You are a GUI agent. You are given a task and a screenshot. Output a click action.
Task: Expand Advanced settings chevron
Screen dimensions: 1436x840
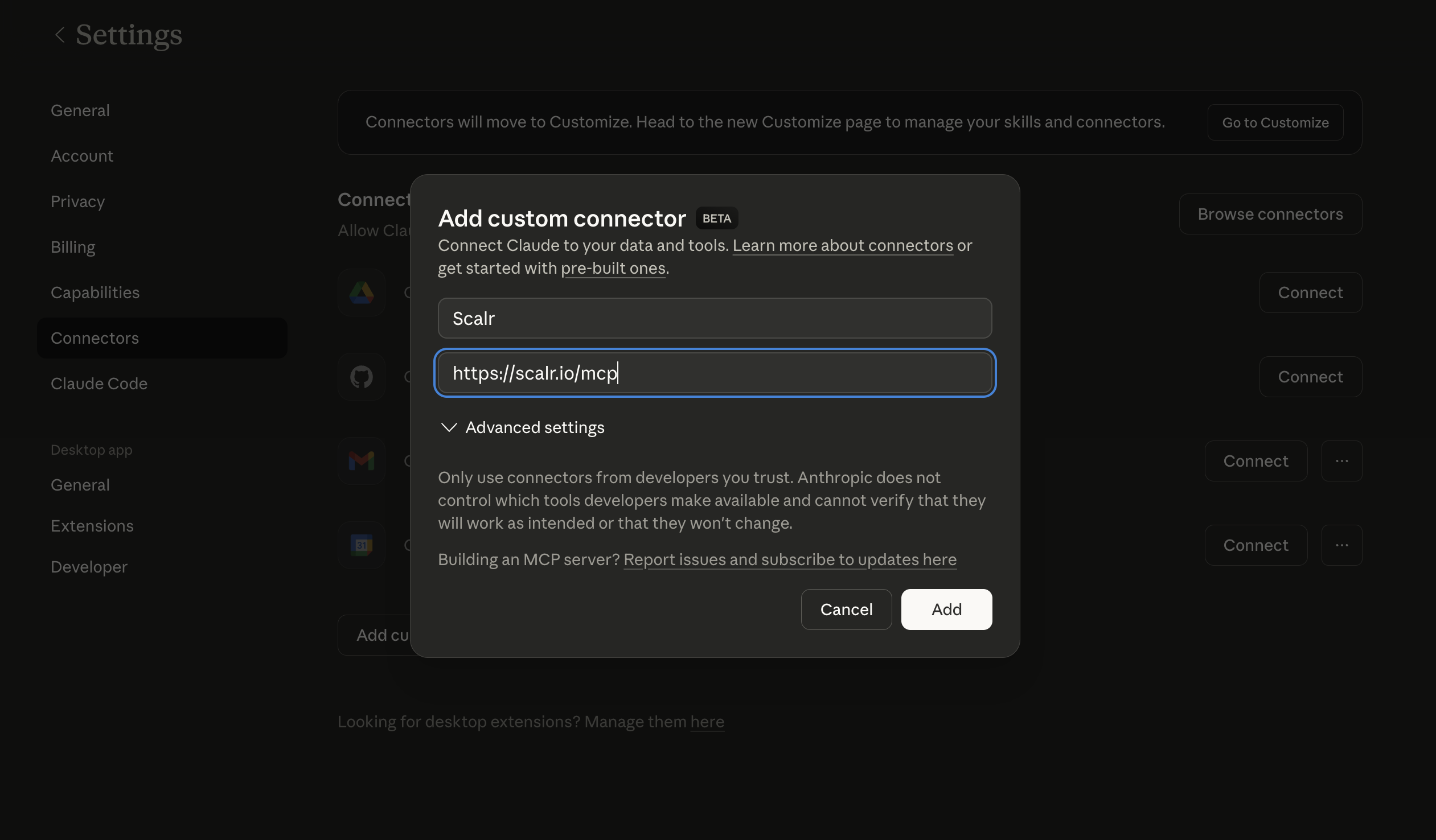point(449,428)
